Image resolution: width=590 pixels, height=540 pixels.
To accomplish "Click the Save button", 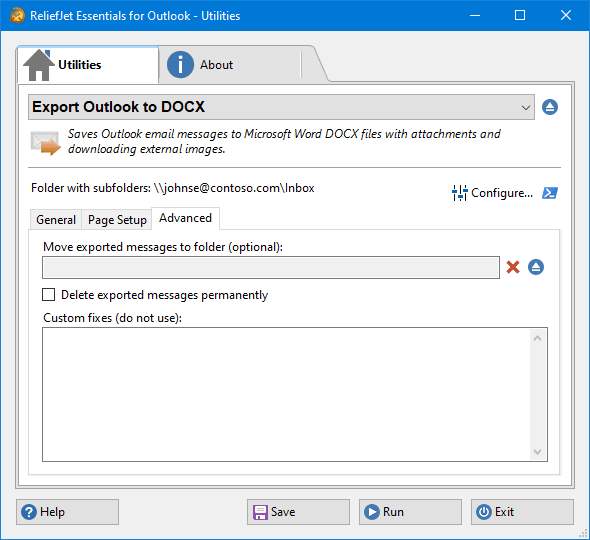I will (x=298, y=512).
